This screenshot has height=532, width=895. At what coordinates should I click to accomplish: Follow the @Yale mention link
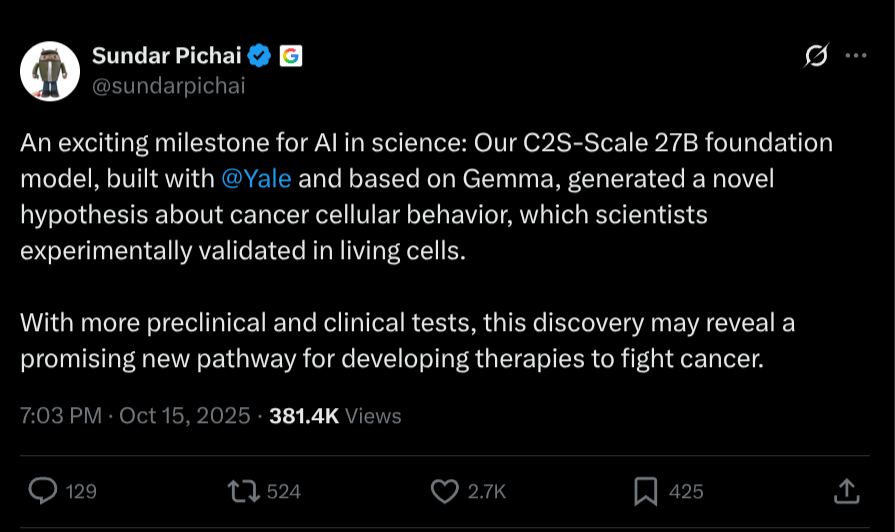[256, 179]
